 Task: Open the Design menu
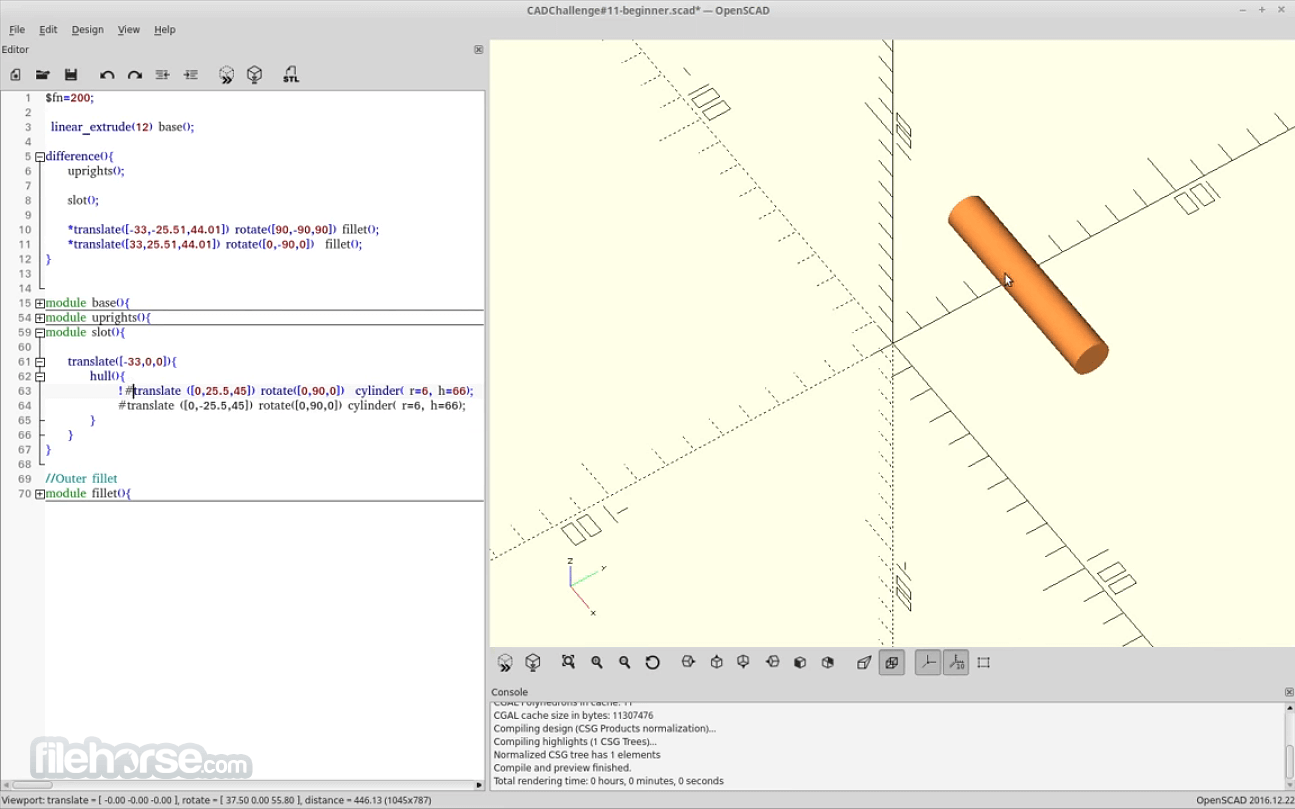pyautogui.click(x=88, y=30)
